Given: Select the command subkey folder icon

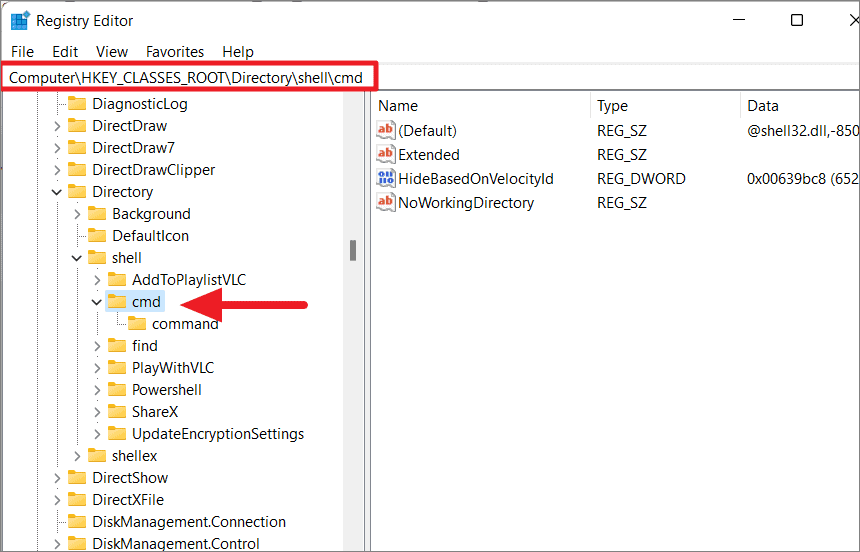Looking at the screenshot, I should (137, 324).
